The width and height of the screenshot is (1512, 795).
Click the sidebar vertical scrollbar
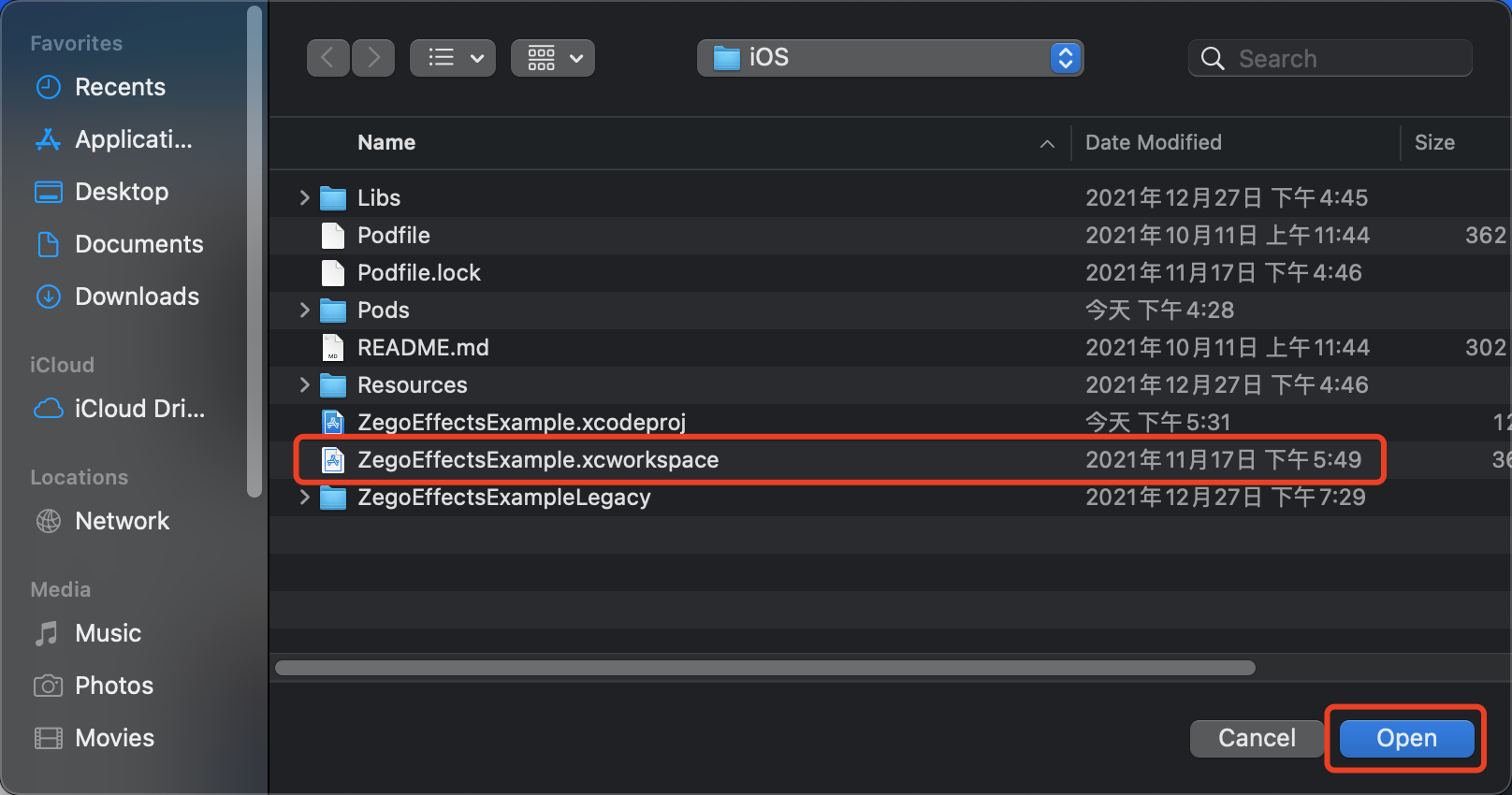(x=254, y=253)
